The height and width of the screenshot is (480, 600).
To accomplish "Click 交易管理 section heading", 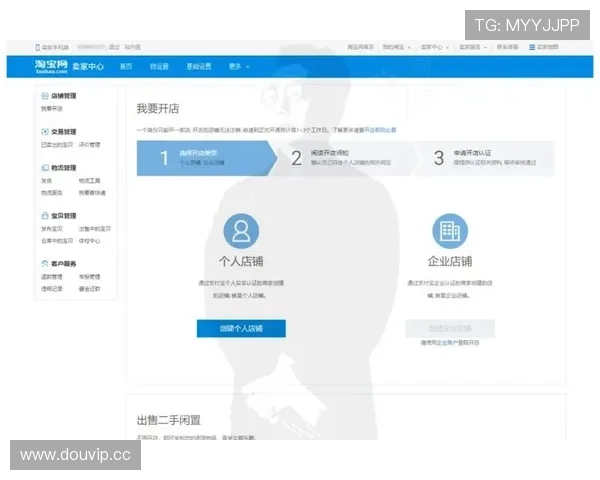I will [x=64, y=132].
